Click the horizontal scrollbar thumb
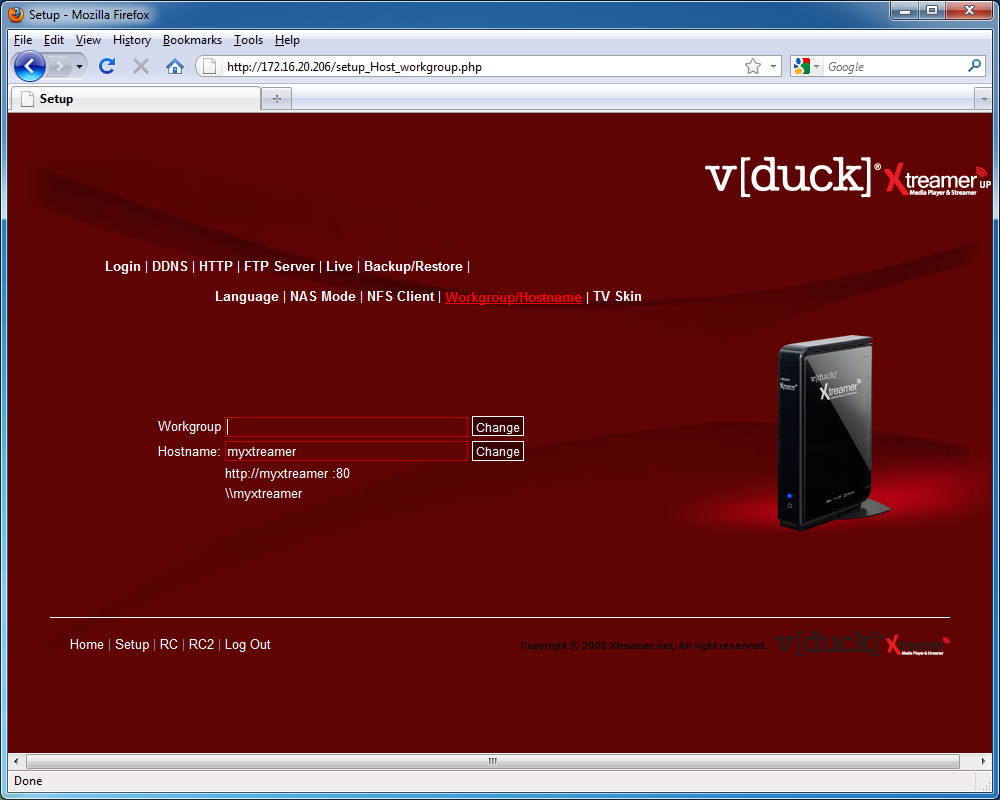Image resolution: width=1000 pixels, height=800 pixels. 492,761
